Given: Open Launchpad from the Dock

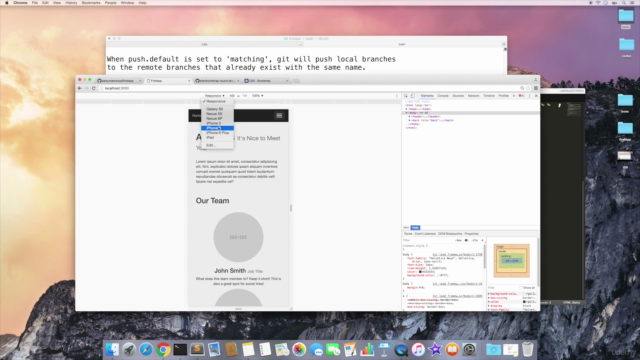Looking at the screenshot, I should [129, 349].
